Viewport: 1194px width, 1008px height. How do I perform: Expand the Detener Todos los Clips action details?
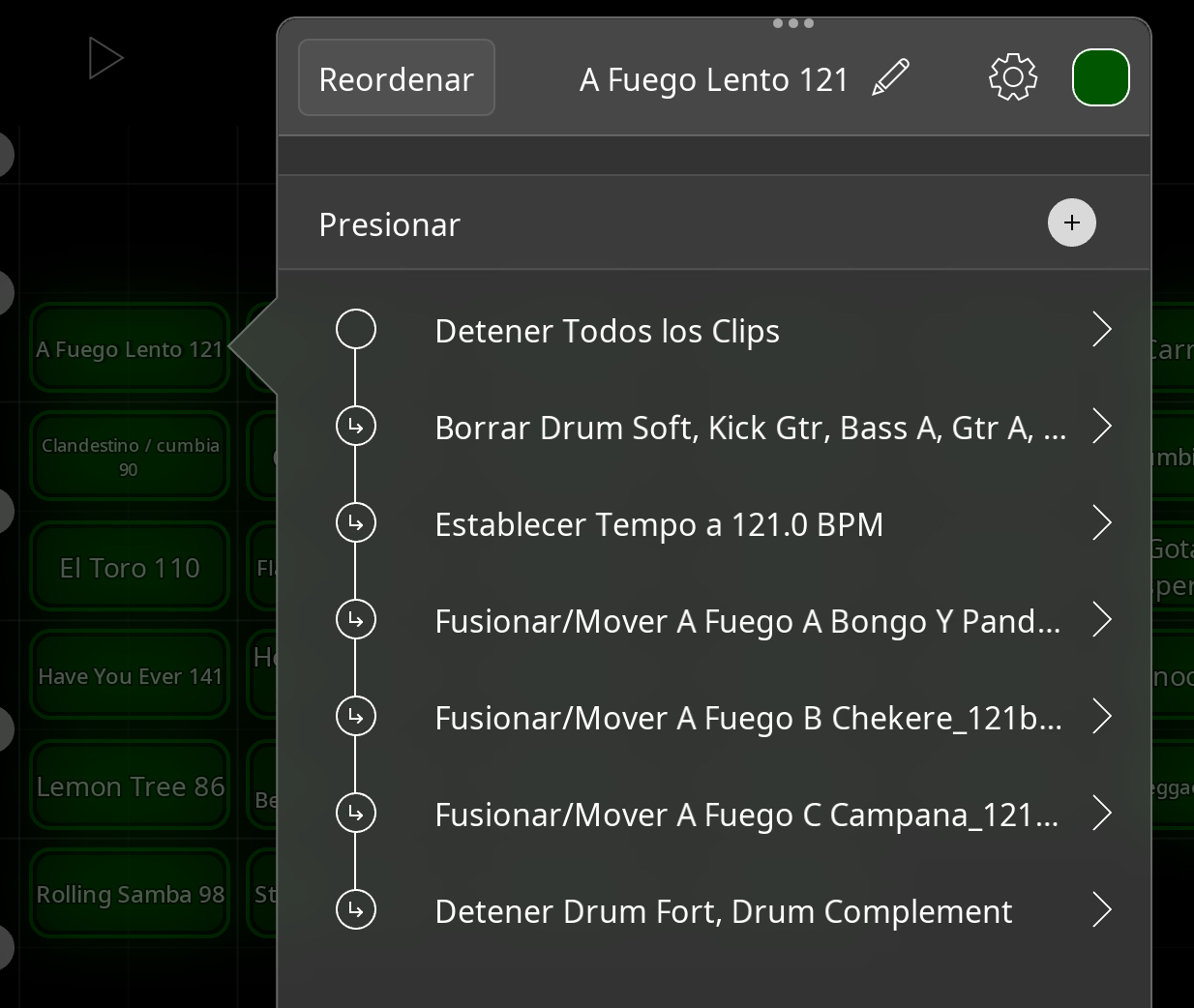coord(1103,330)
